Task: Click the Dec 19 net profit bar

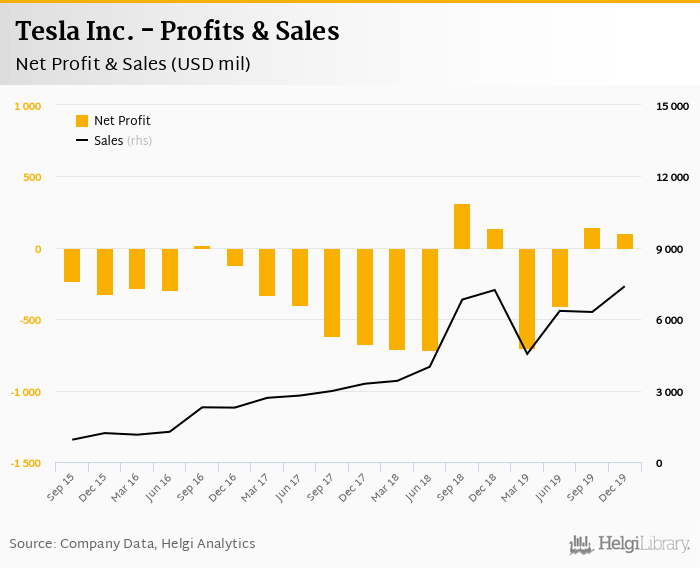Action: pos(625,241)
